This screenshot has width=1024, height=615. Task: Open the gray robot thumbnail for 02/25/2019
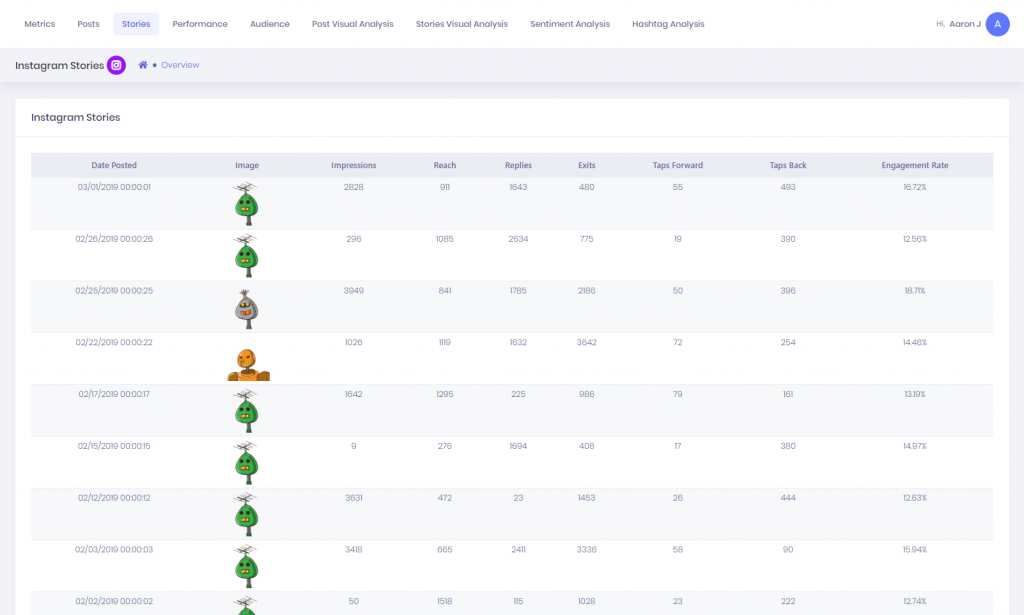coord(247,309)
